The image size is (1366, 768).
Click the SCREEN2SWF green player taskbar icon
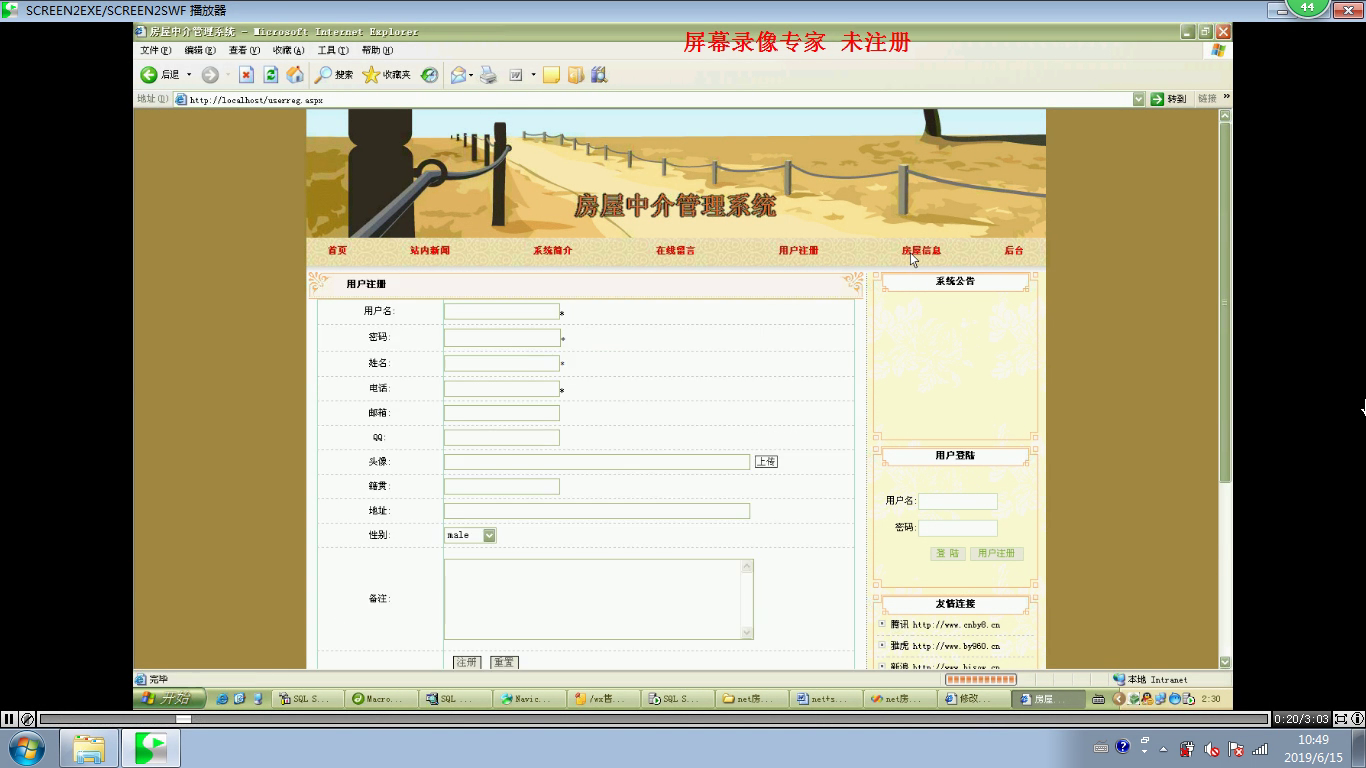(151, 749)
